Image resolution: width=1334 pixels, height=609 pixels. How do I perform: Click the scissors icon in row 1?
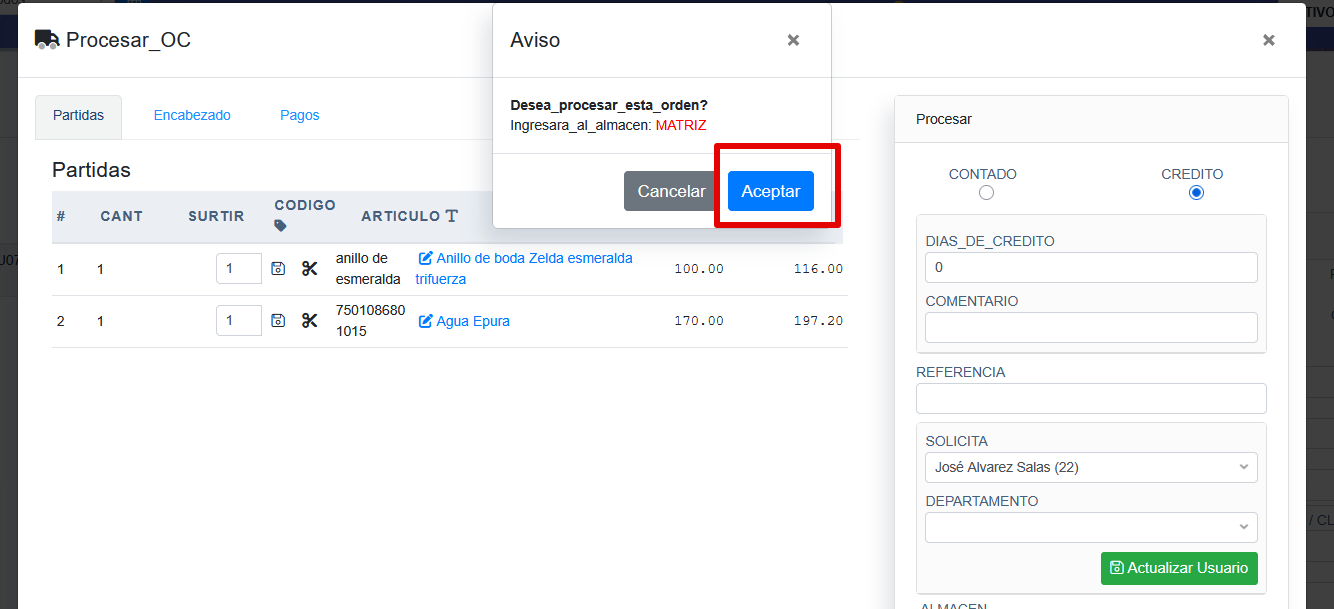pos(309,268)
